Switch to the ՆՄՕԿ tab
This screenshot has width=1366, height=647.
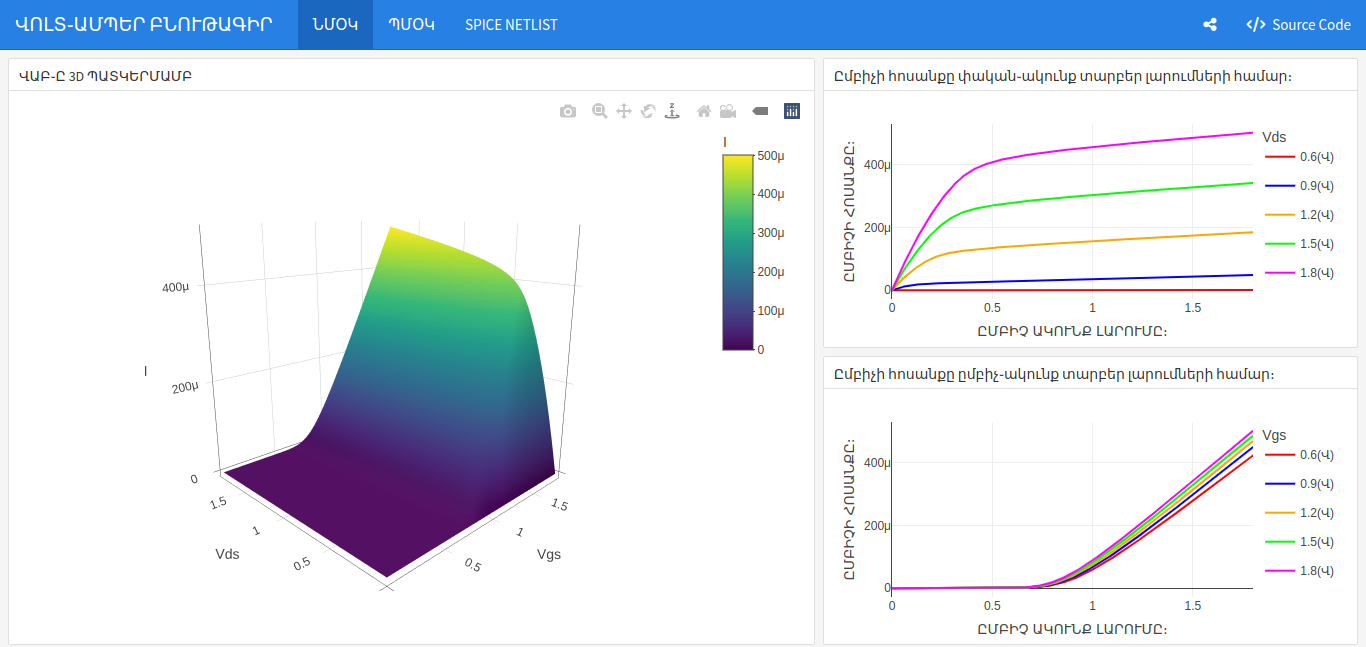[335, 25]
